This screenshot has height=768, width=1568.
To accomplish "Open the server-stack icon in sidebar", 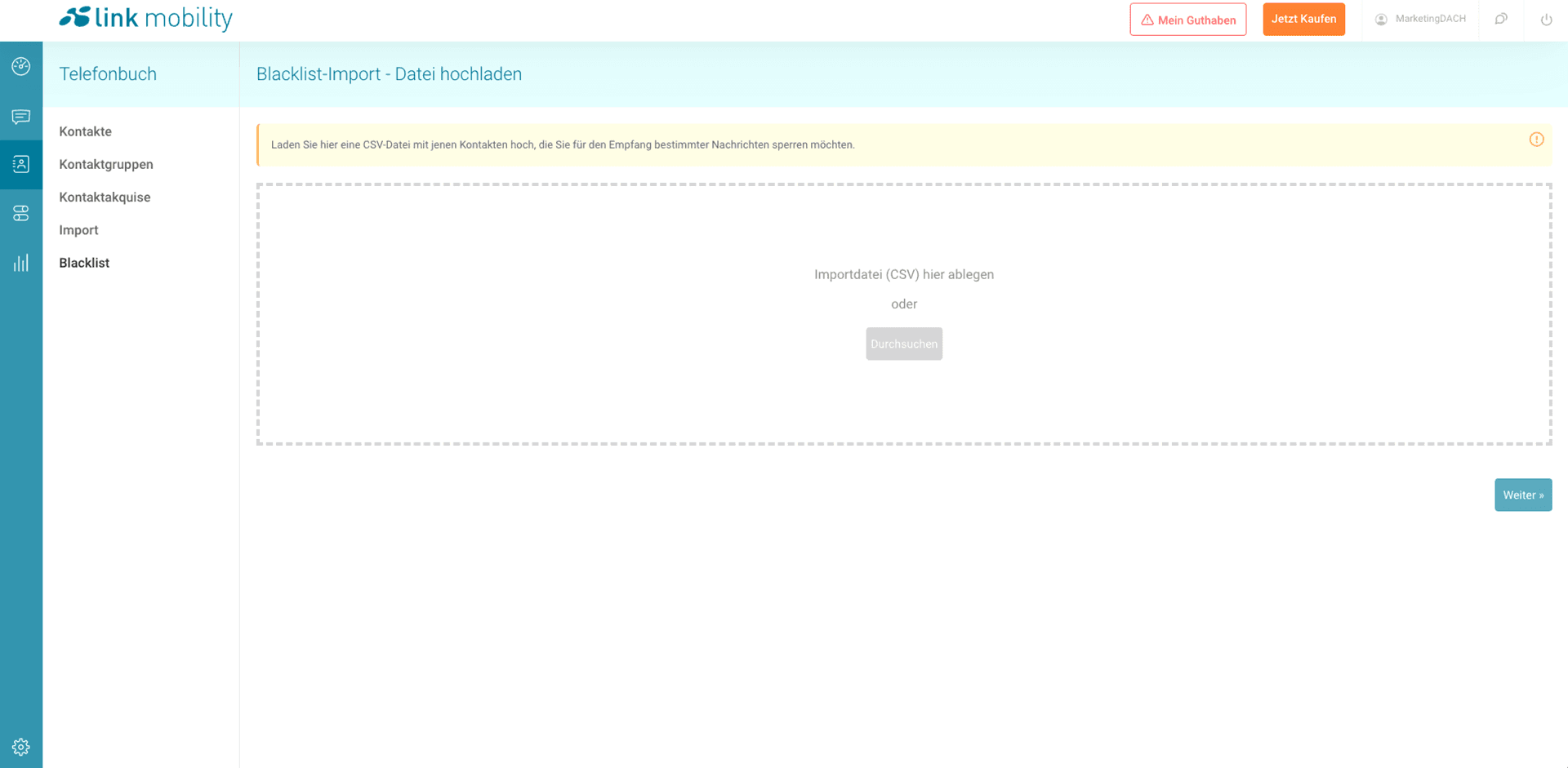I will point(21,213).
